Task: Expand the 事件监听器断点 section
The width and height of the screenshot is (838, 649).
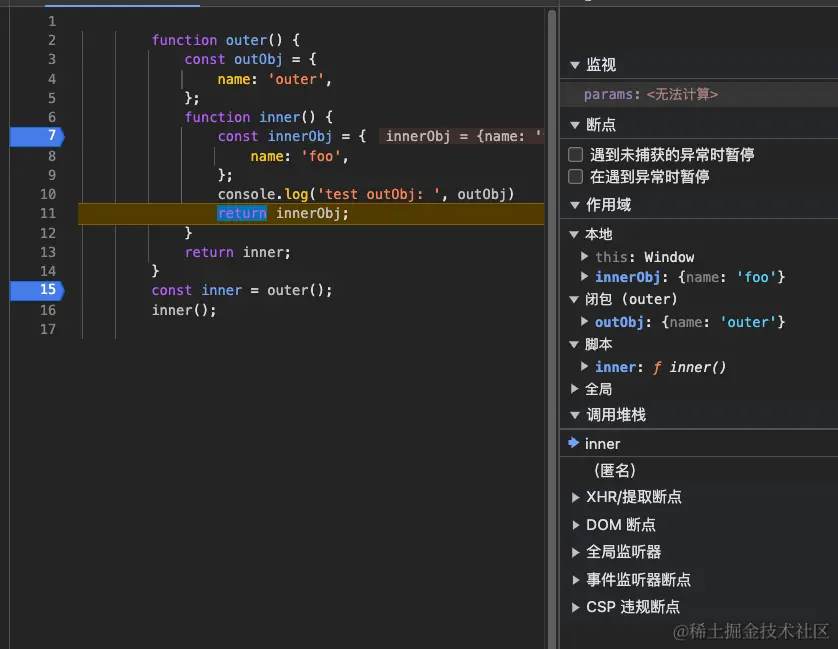Action: coord(577,578)
